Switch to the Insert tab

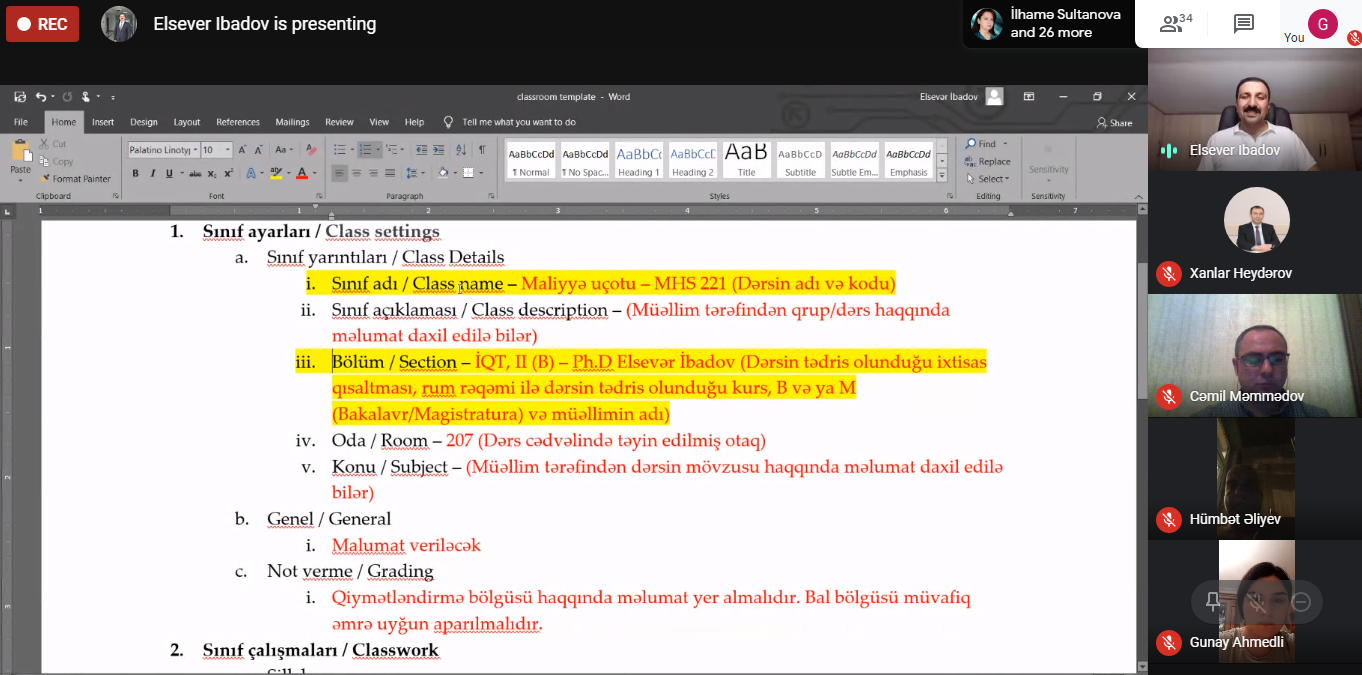103,122
